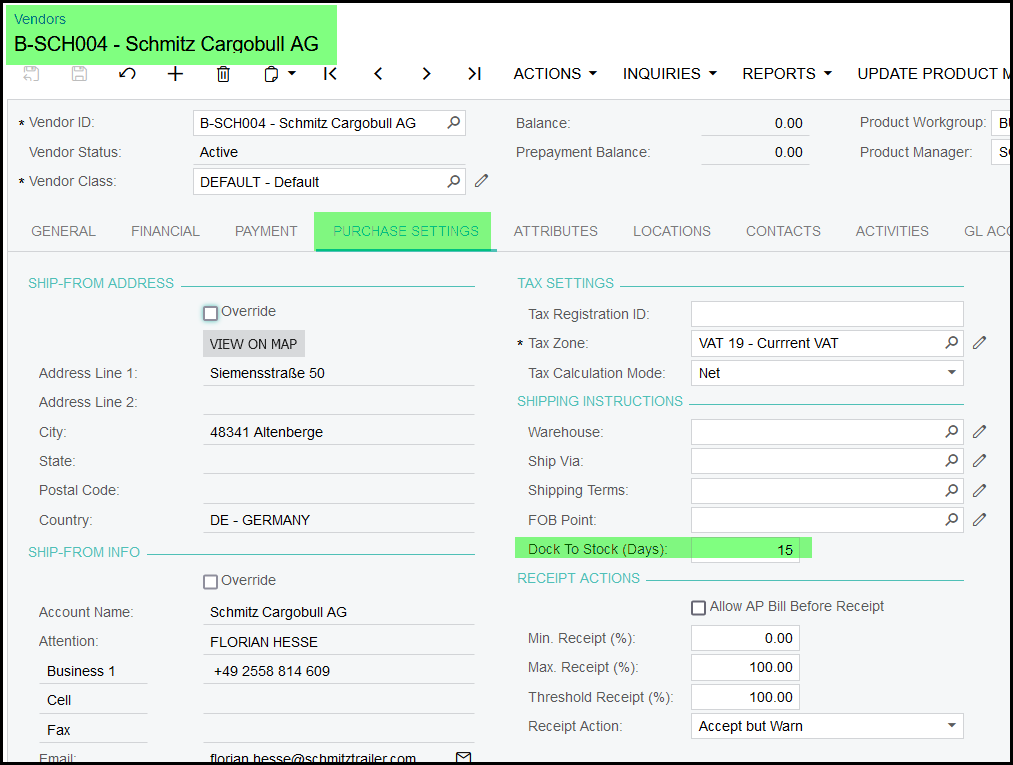This screenshot has height=765, width=1013.
Task: Expand the Receipt Action dropdown
Action: tap(951, 726)
